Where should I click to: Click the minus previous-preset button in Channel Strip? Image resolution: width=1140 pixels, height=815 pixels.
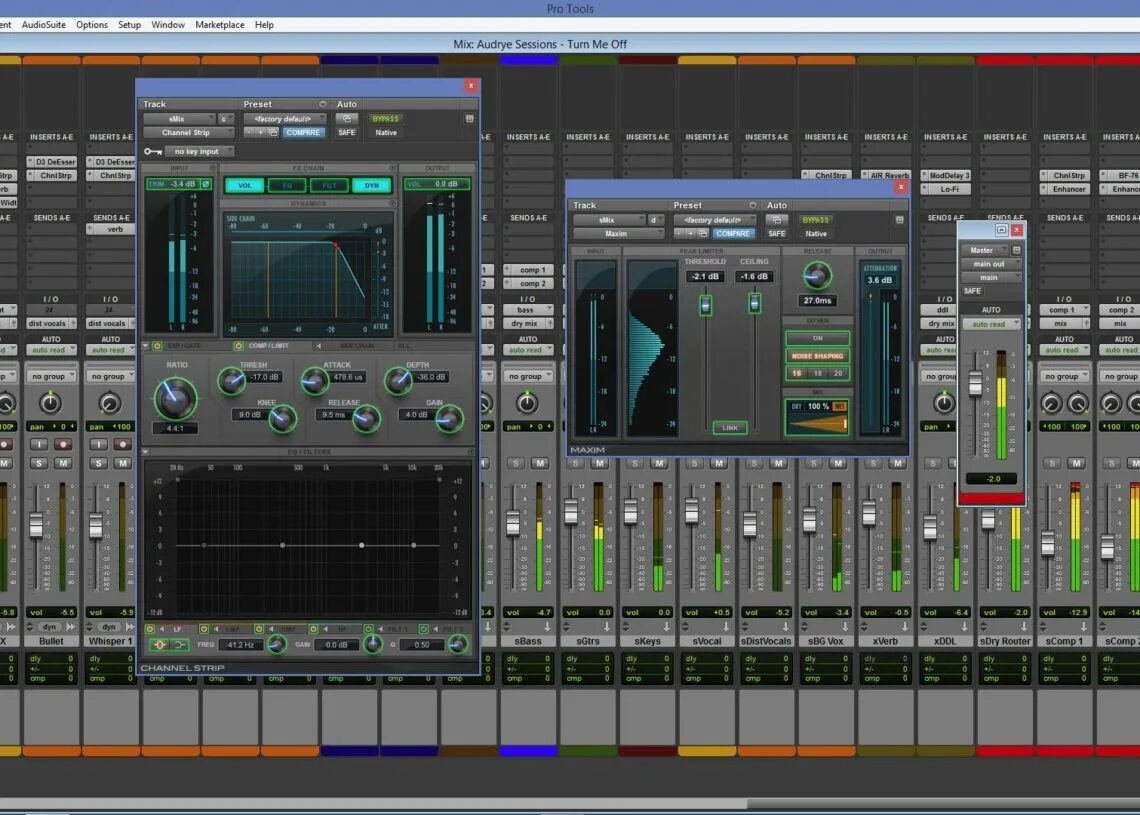[x=249, y=132]
